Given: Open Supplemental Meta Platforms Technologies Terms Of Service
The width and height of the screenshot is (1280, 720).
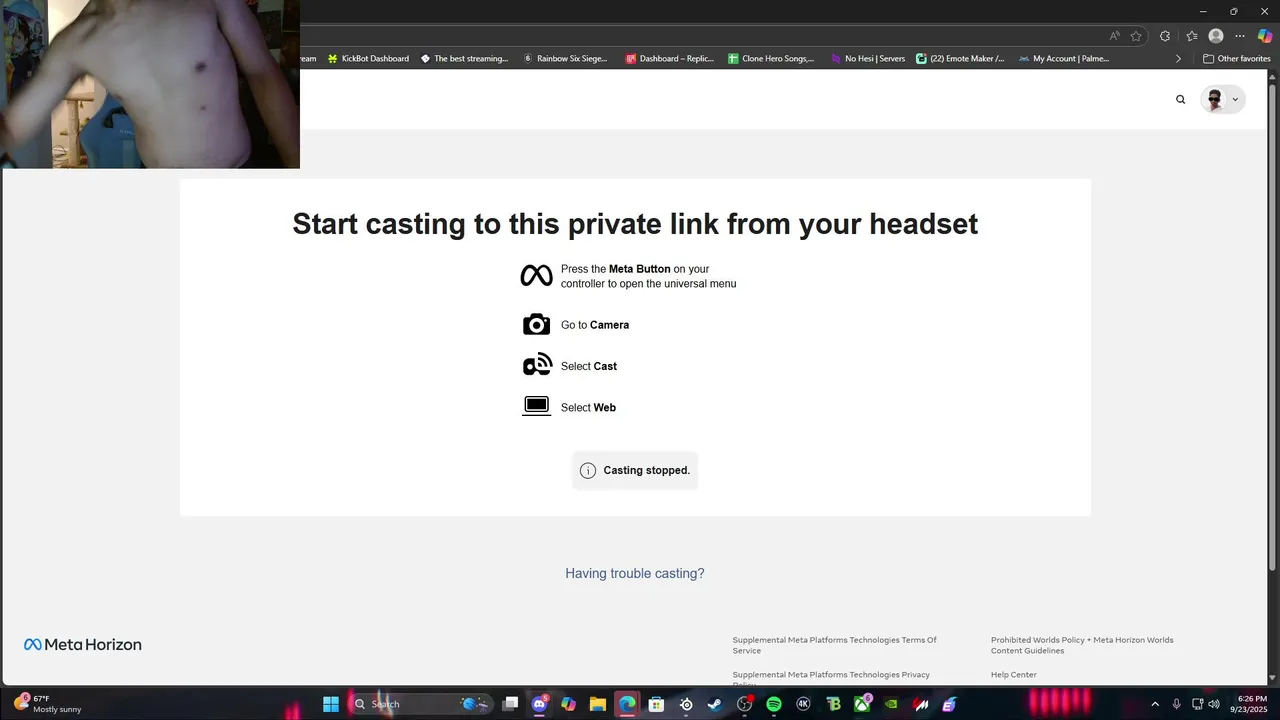Looking at the screenshot, I should 834,645.
